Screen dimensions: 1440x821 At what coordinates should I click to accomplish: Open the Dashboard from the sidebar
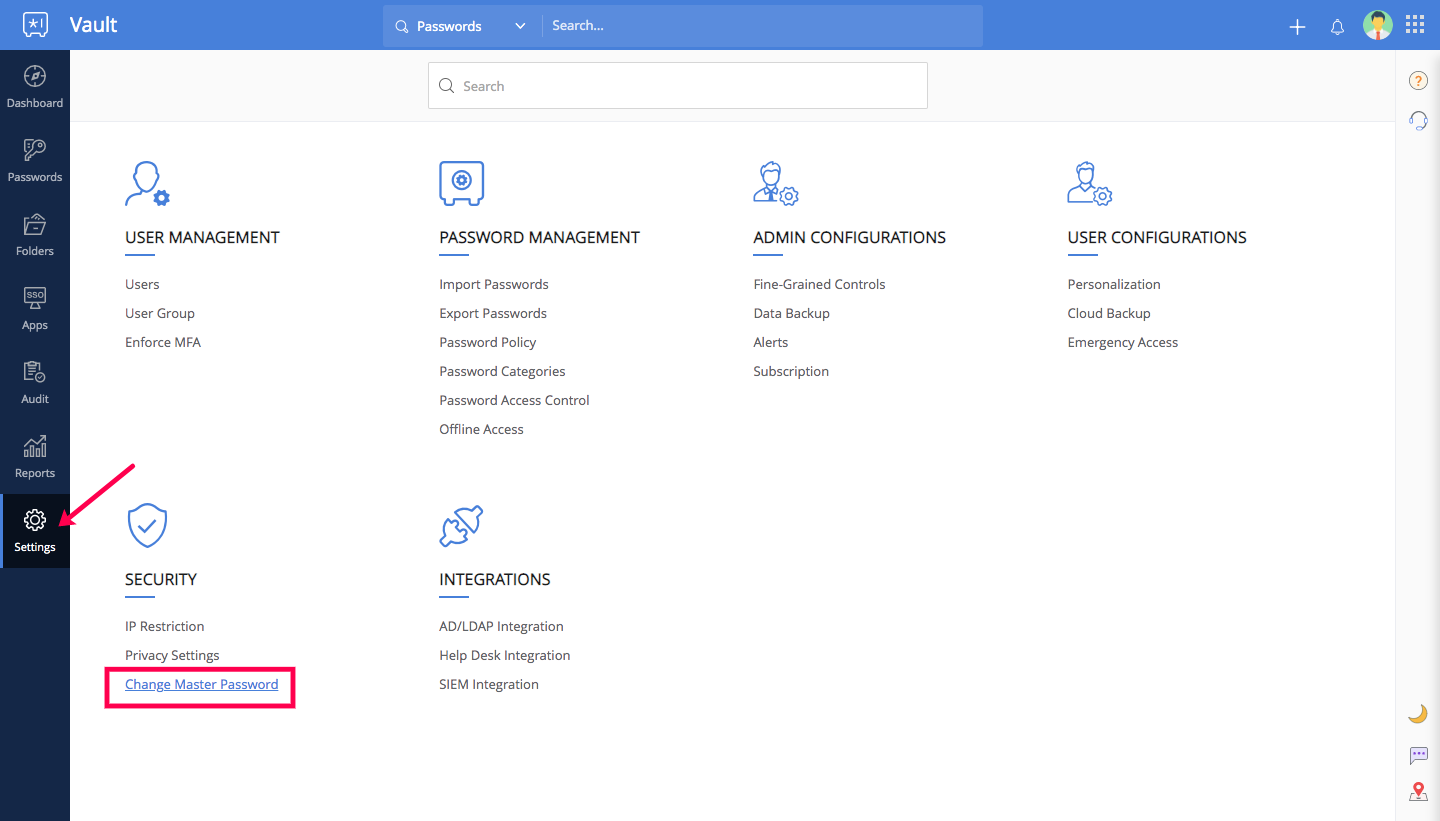[x=35, y=87]
